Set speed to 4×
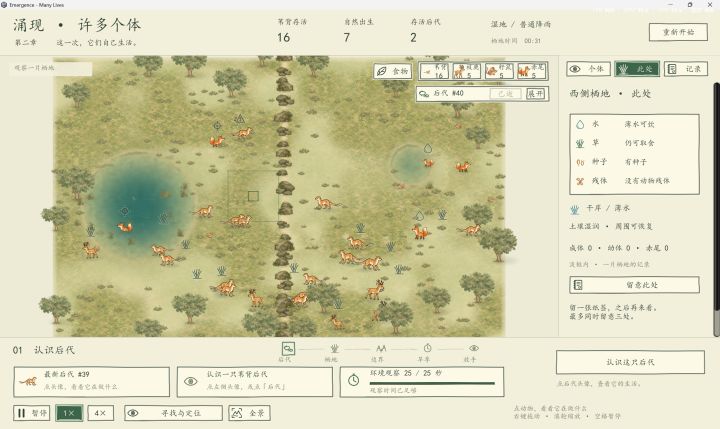This screenshot has height=429, width=720. tap(101, 413)
